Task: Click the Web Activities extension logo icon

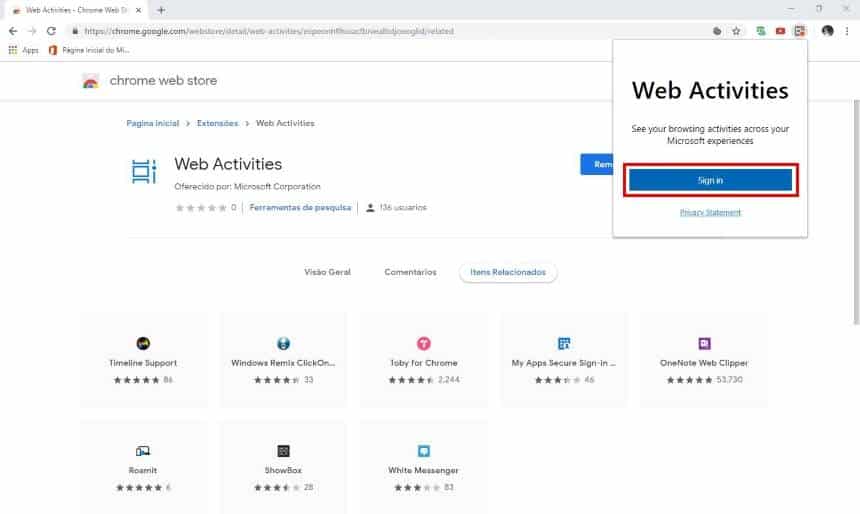Action: [144, 171]
